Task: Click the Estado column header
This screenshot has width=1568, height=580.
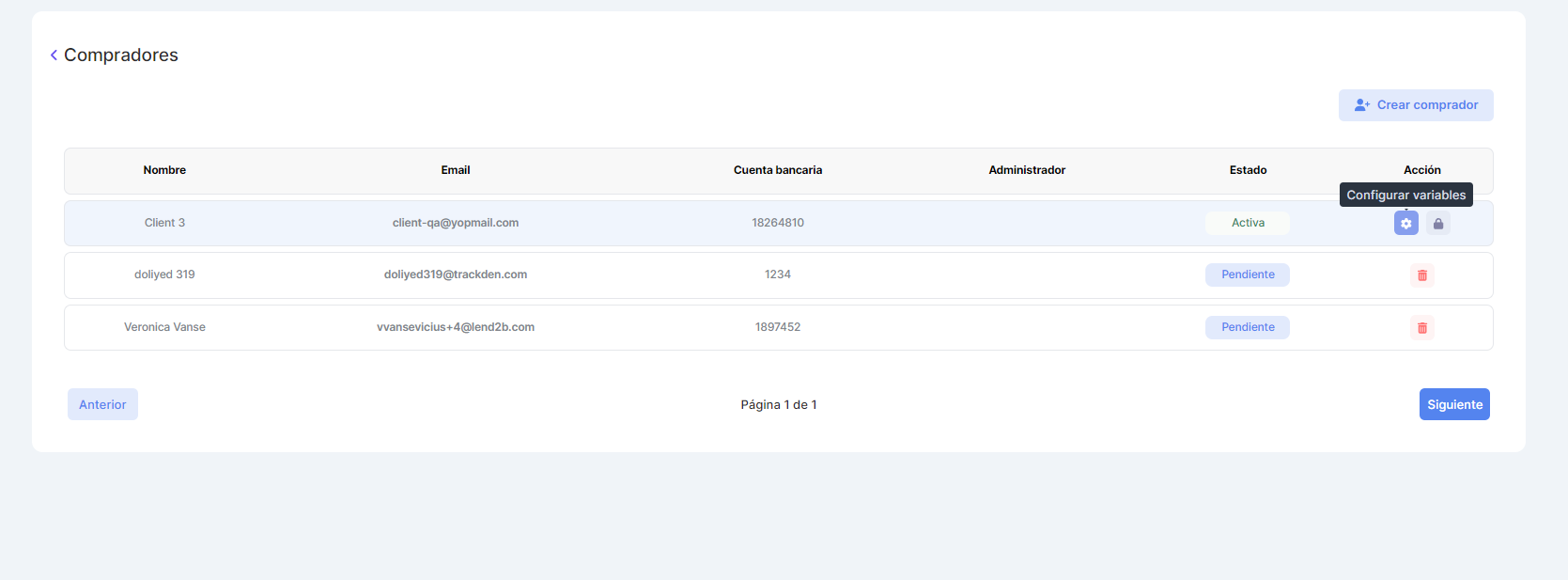Action: click(x=1247, y=170)
